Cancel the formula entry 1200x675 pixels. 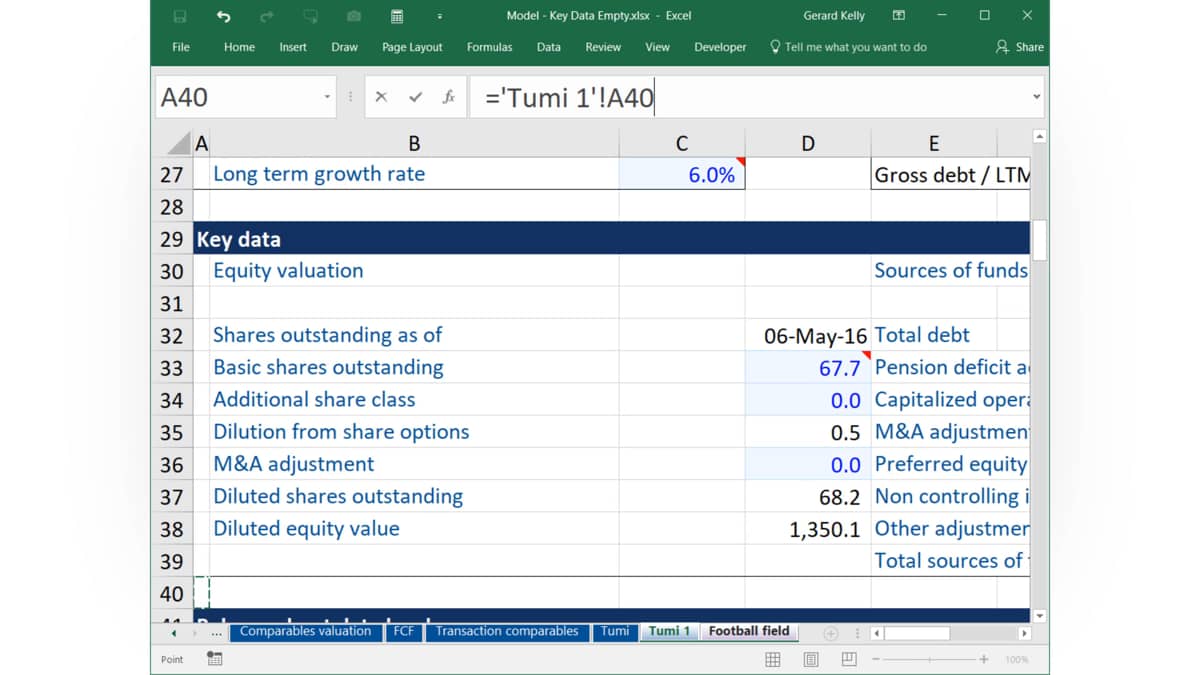point(381,97)
